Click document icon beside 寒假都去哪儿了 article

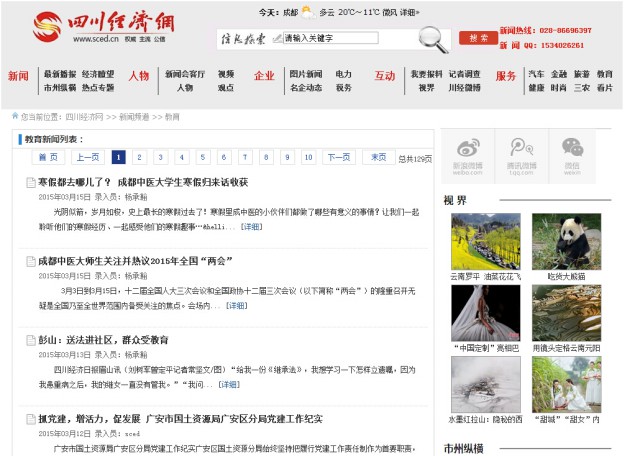[31, 183]
